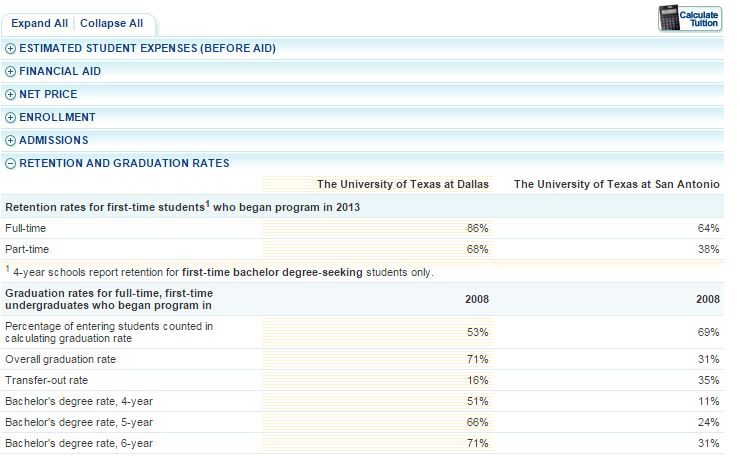Click Graduation rates for full-time undergraduates subheading

tap(109, 300)
